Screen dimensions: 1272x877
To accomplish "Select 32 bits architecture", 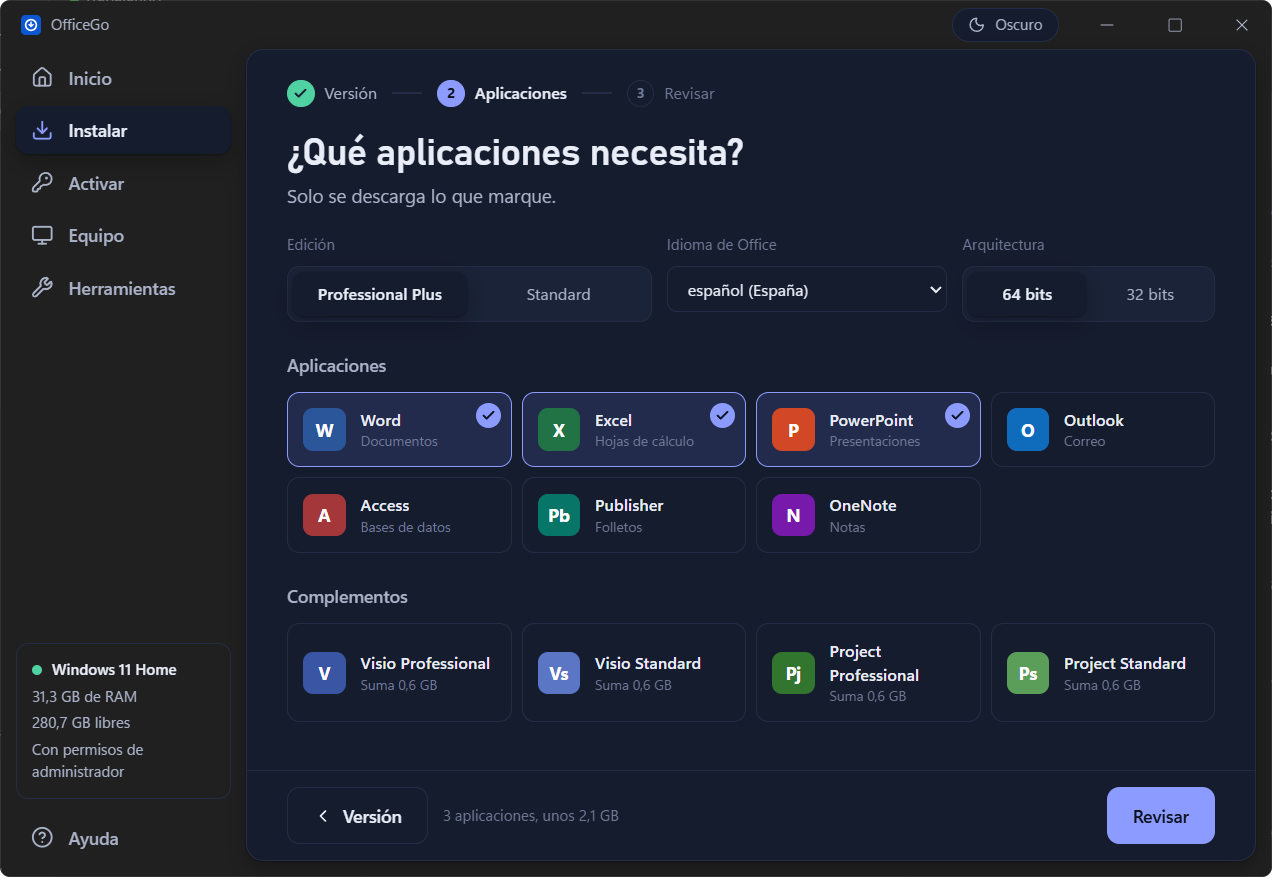I will [x=1150, y=294].
